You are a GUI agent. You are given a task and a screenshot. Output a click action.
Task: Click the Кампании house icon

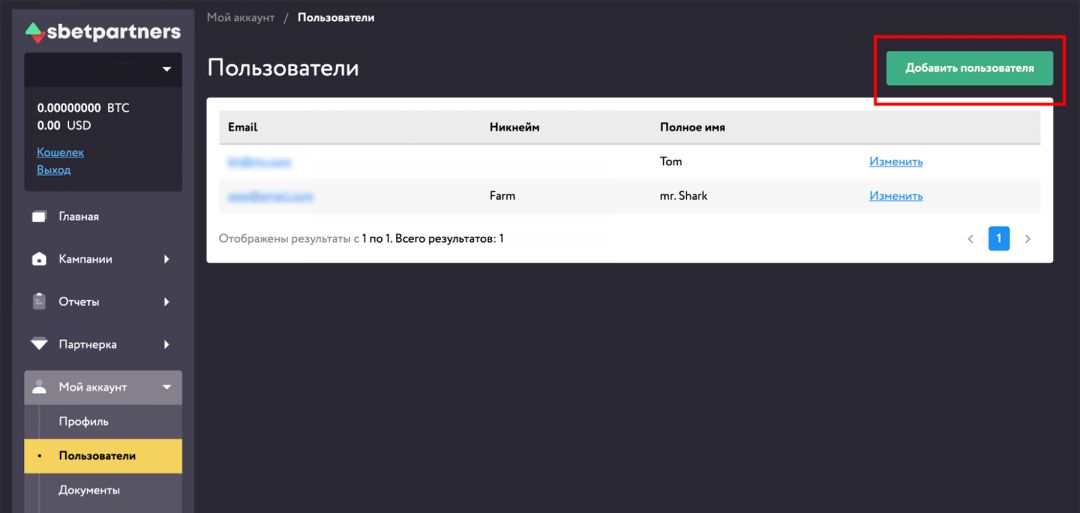click(40, 260)
